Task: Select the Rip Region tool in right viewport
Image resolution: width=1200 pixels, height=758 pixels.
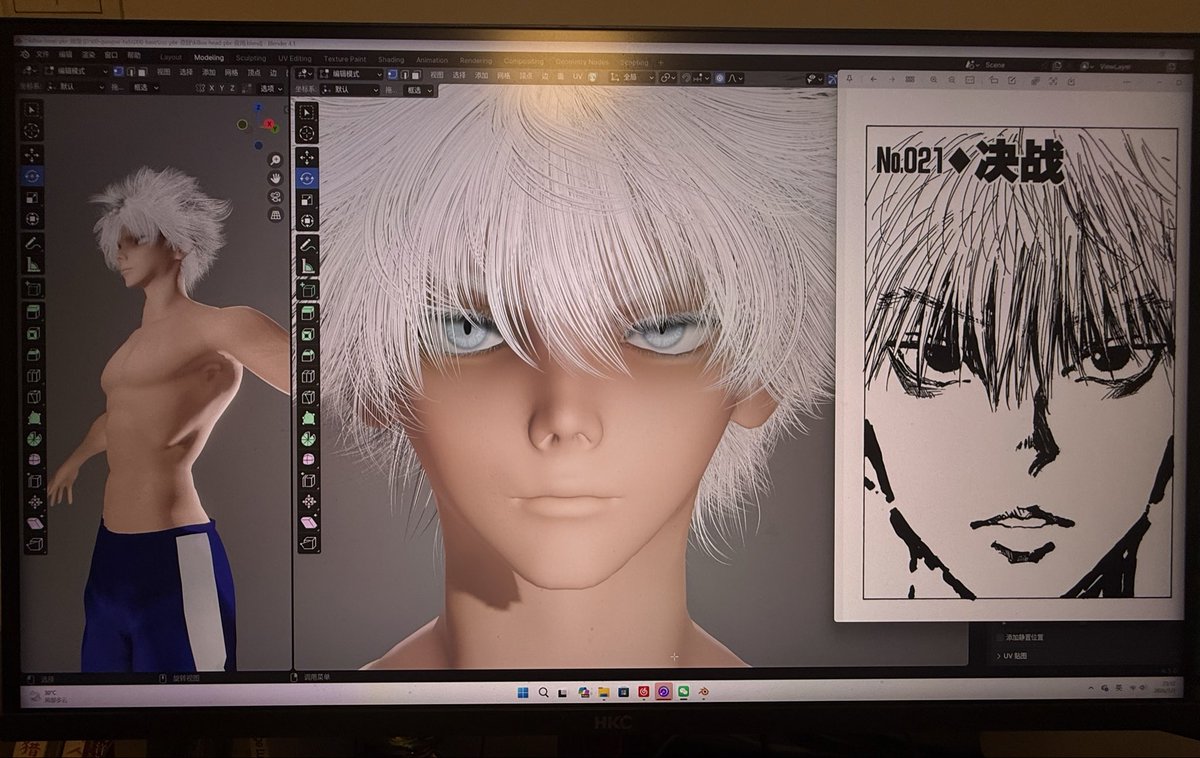Action: [x=308, y=544]
